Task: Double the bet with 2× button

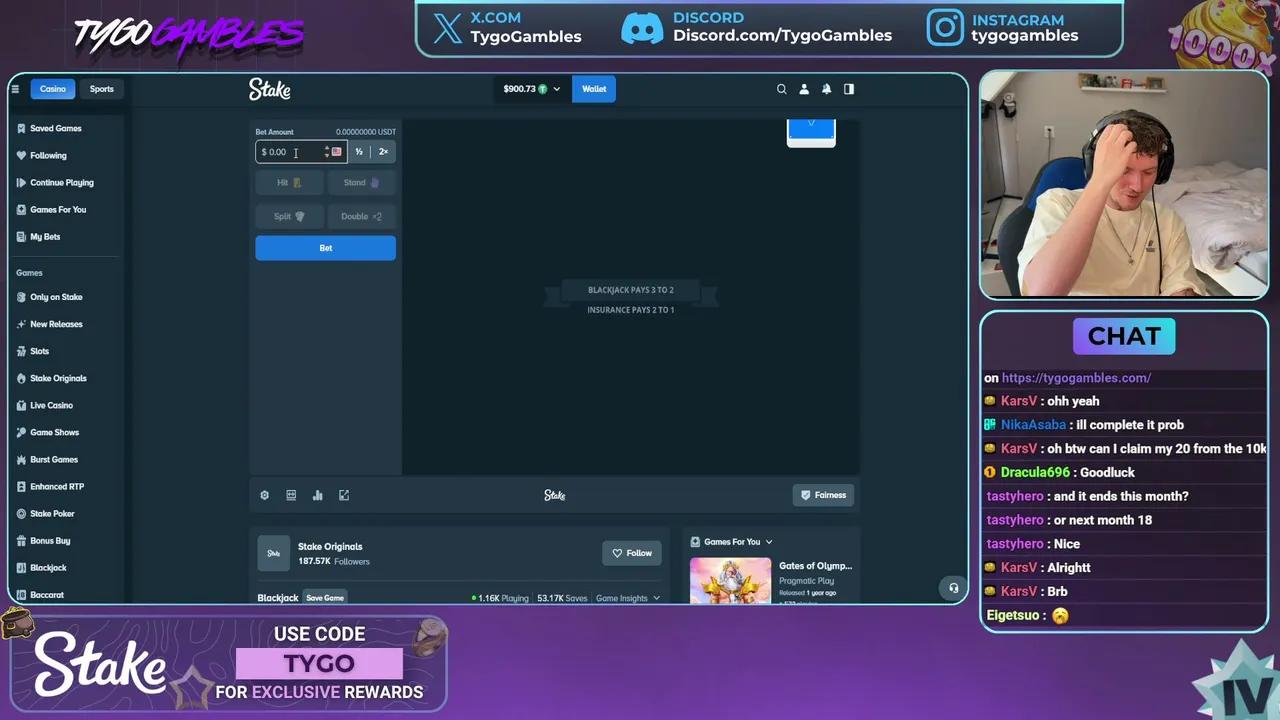Action: coord(383,152)
